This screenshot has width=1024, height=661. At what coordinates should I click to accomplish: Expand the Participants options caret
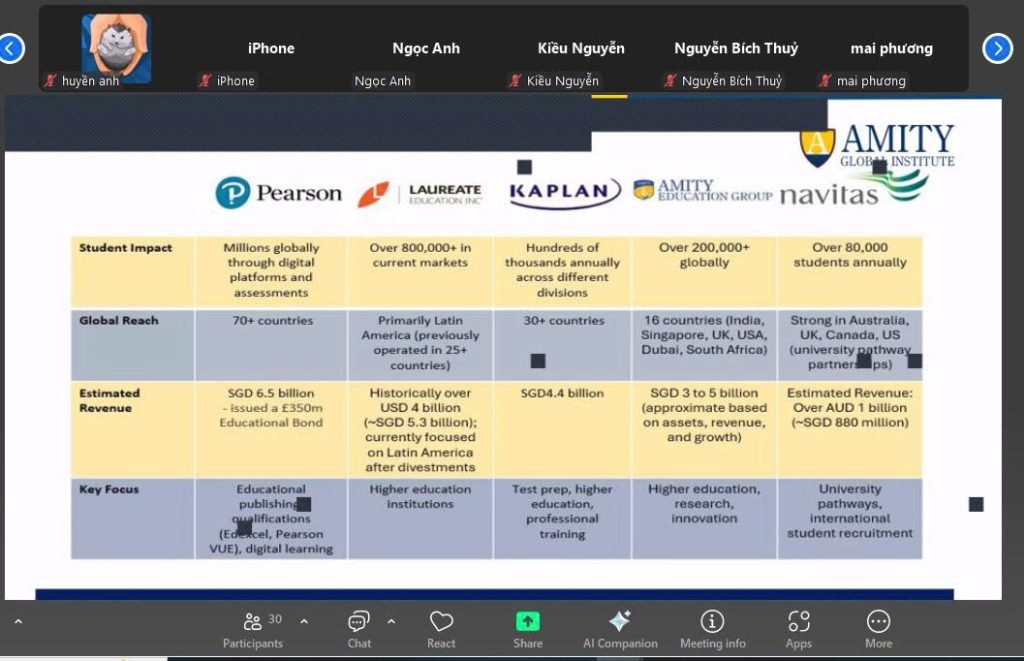304,622
